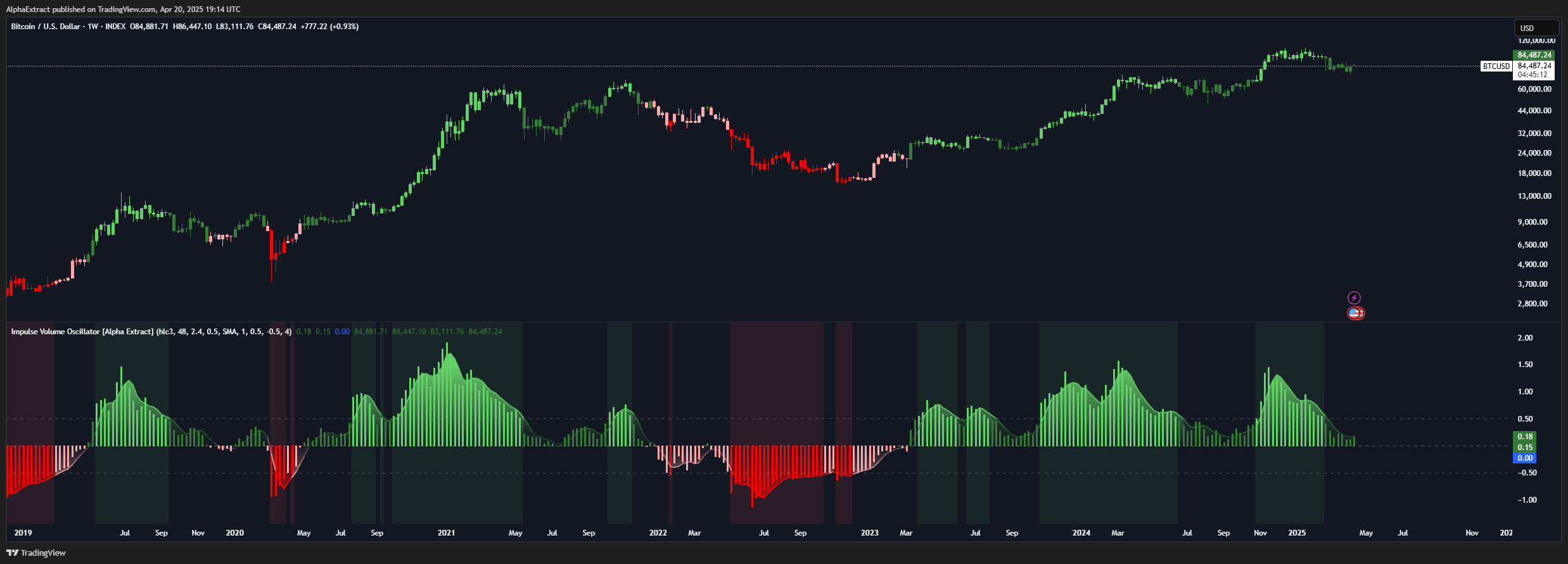Click the blue 0.00 indicator legend value
Image resolution: width=1568 pixels, height=564 pixels.
point(342,332)
